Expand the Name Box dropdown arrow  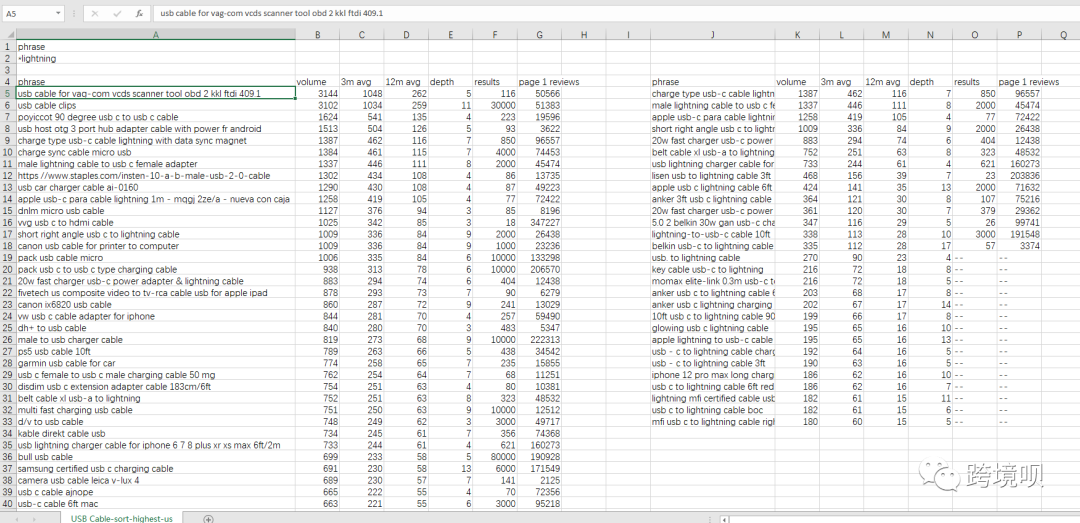click(x=57, y=13)
